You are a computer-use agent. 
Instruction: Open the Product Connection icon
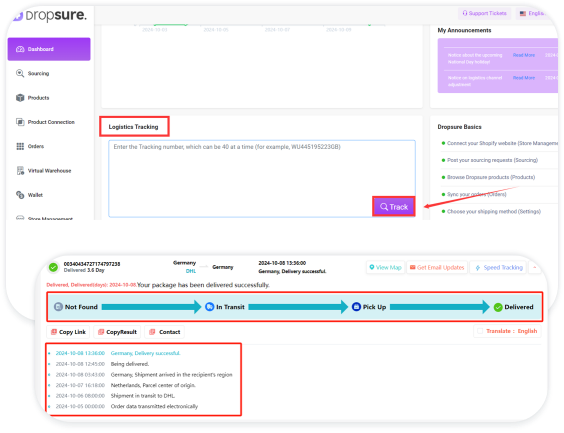coord(20,122)
